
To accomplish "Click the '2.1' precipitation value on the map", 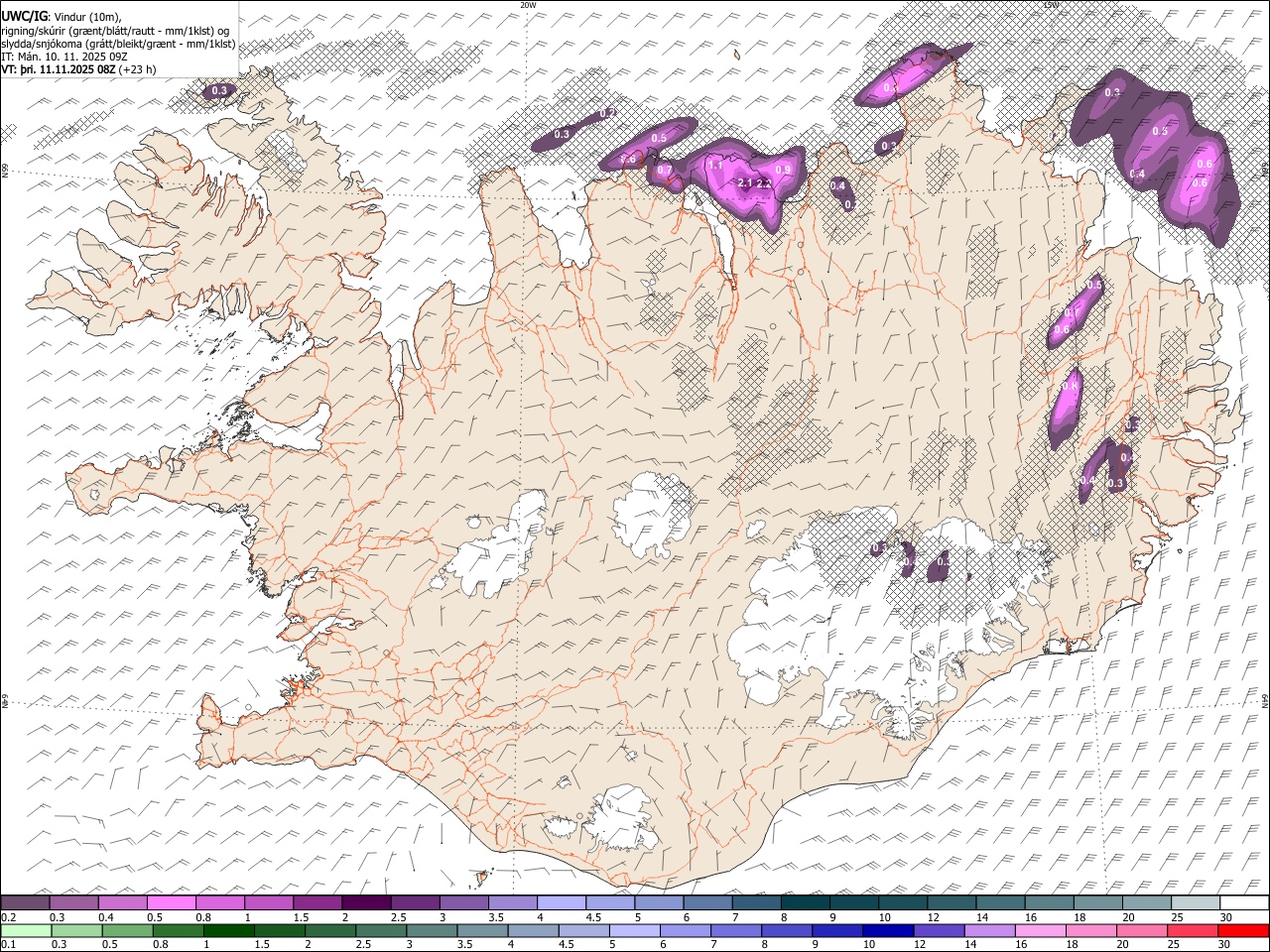I will [x=745, y=183].
